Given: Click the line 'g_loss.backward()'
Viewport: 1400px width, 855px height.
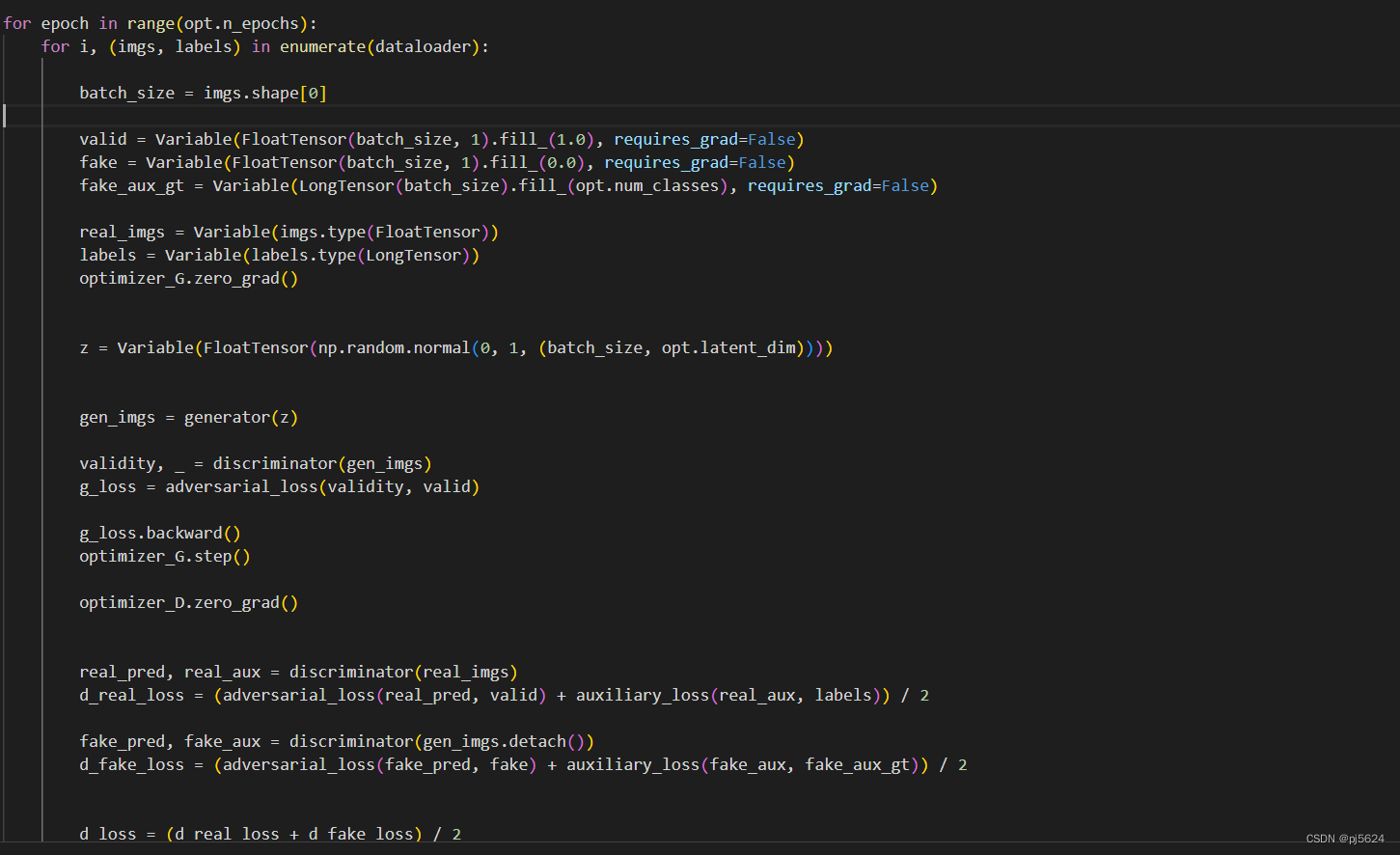Looking at the screenshot, I should tap(160, 533).
